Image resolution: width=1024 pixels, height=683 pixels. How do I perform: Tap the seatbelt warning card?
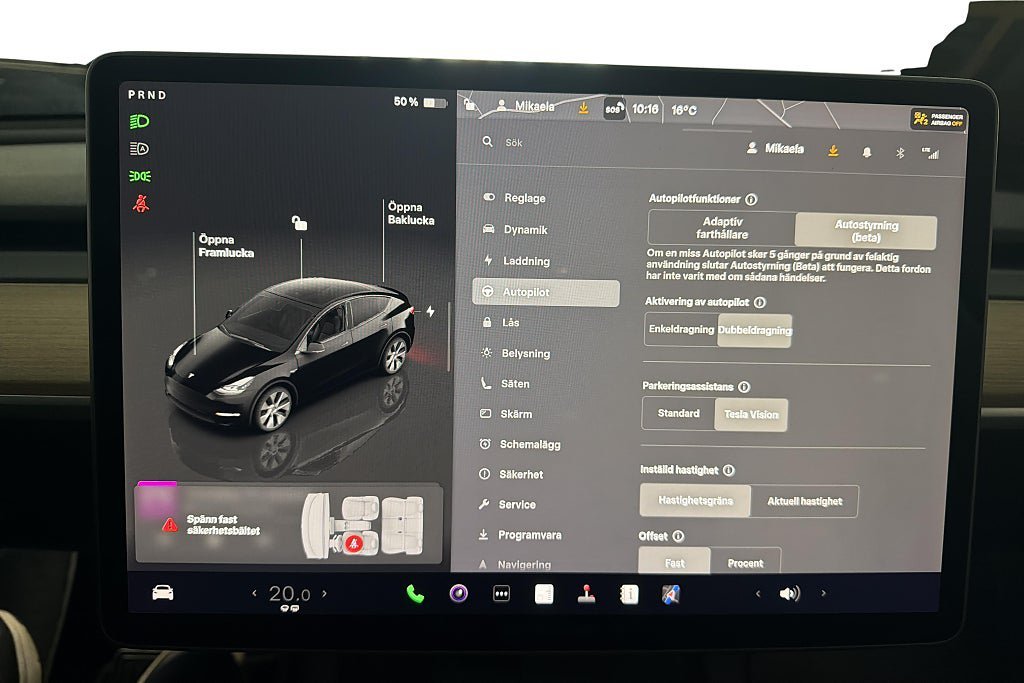pyautogui.click(x=289, y=524)
